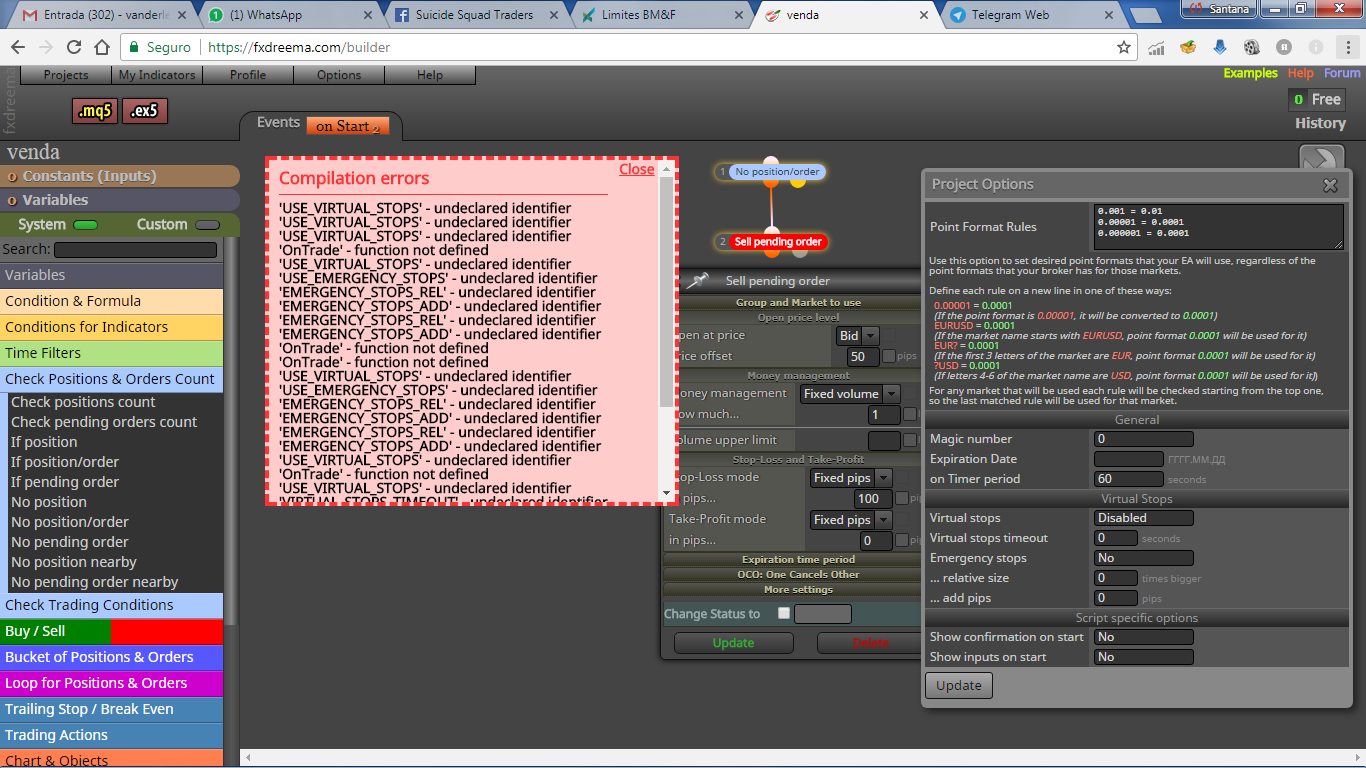1366x768 pixels.
Task: Click the orange box extension icon
Action: (1188, 47)
